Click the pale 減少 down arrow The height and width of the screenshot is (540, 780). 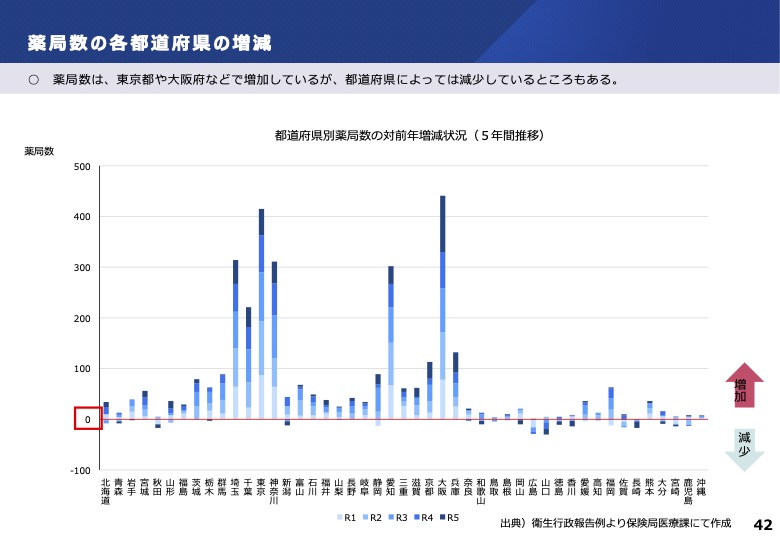tap(744, 450)
